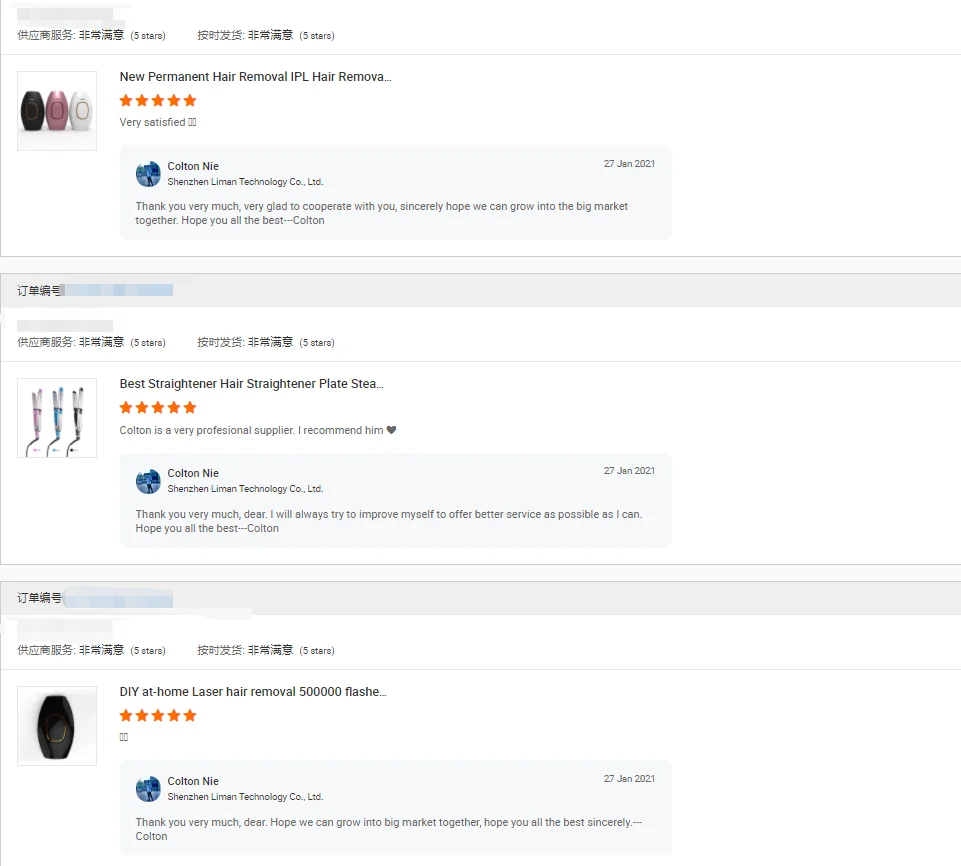Click the 27 Jan 2021 date on the IPL reply

[x=629, y=164]
